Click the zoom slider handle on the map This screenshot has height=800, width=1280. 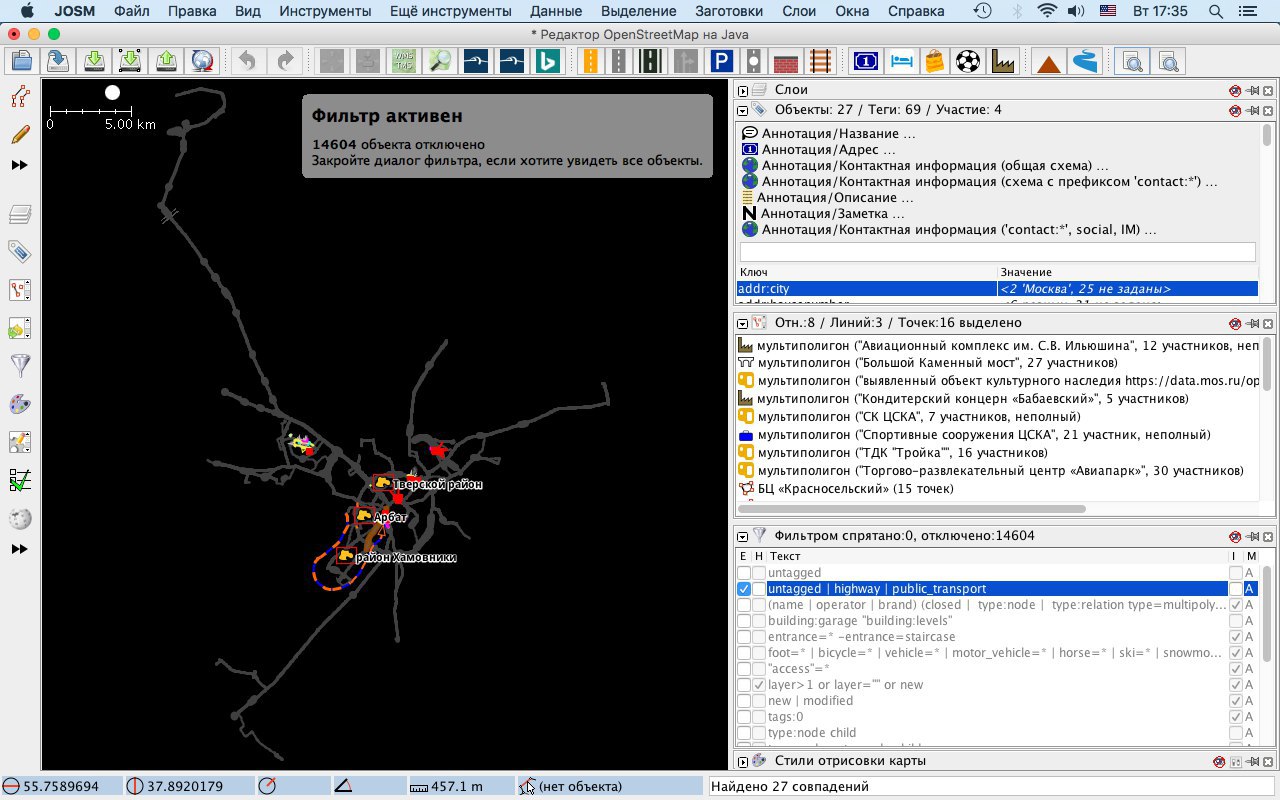(113, 92)
